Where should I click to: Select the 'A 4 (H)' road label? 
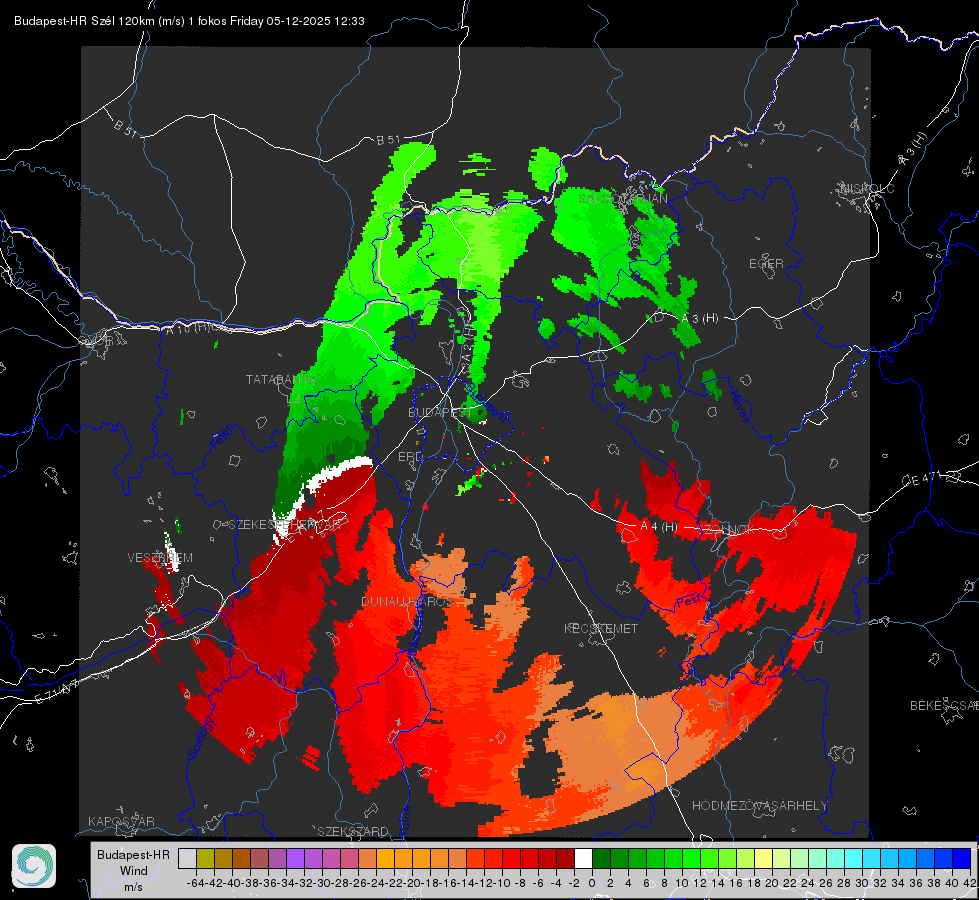click(x=659, y=526)
